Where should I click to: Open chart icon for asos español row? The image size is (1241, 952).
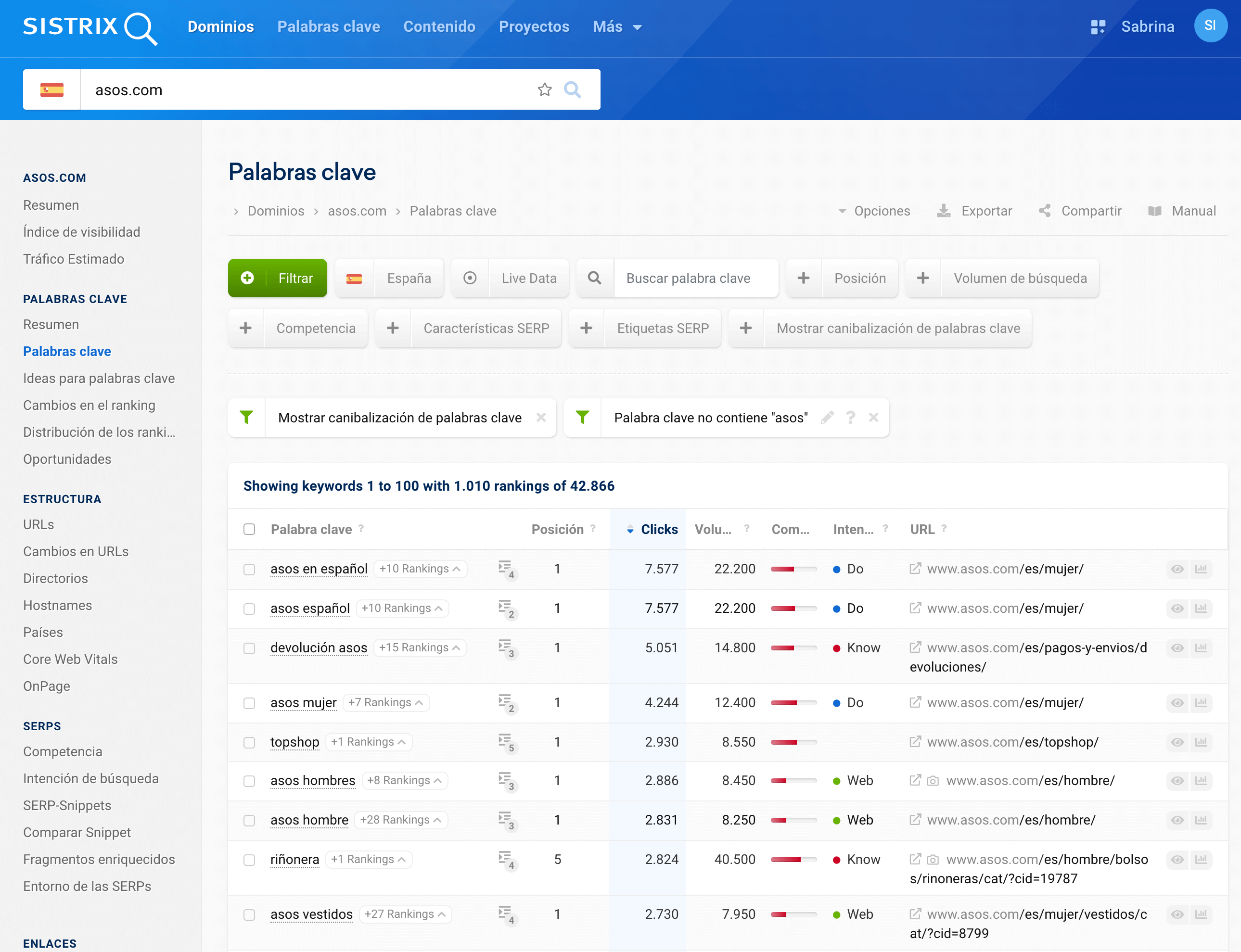1201,608
